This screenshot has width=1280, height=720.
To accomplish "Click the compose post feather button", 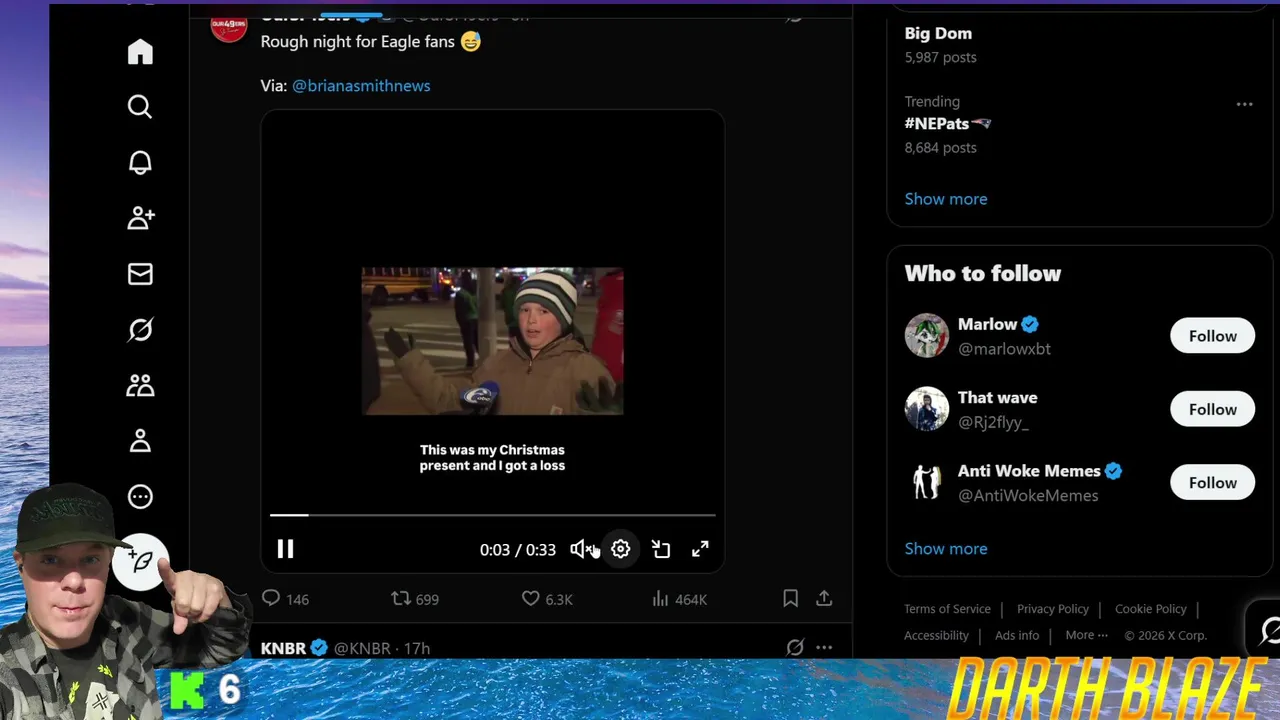I will click(141, 562).
